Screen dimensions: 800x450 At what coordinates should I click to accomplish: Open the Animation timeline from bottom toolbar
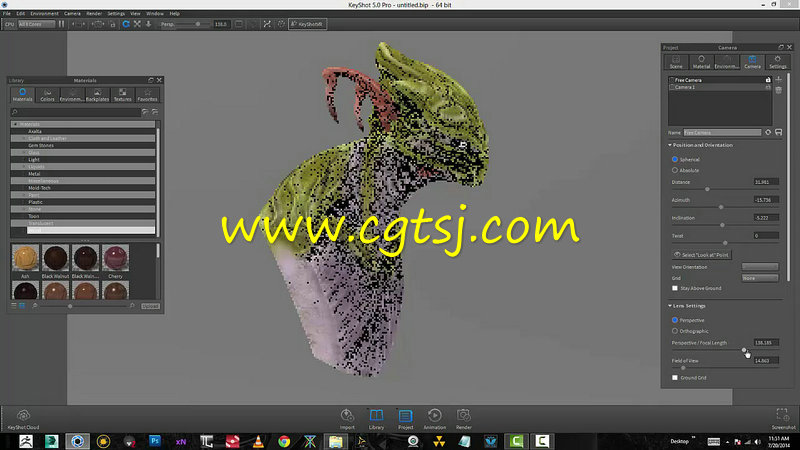point(435,419)
